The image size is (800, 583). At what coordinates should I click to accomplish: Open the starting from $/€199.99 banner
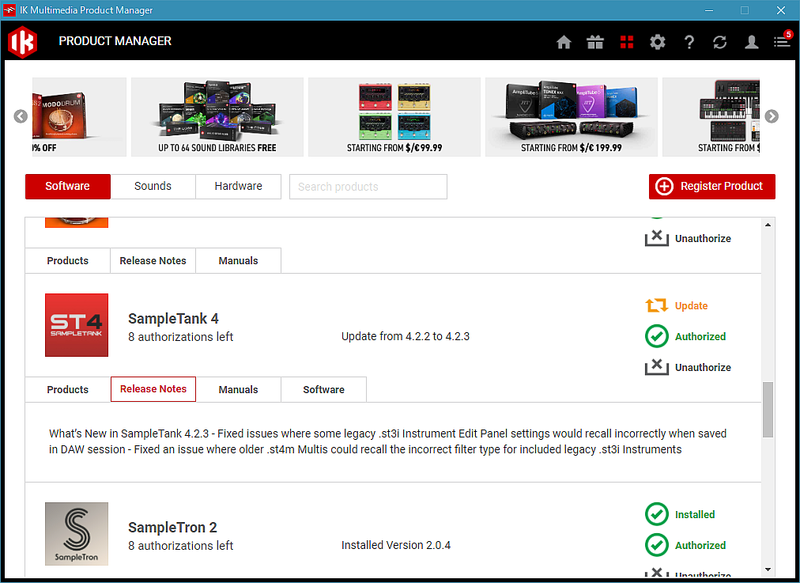pos(571,117)
